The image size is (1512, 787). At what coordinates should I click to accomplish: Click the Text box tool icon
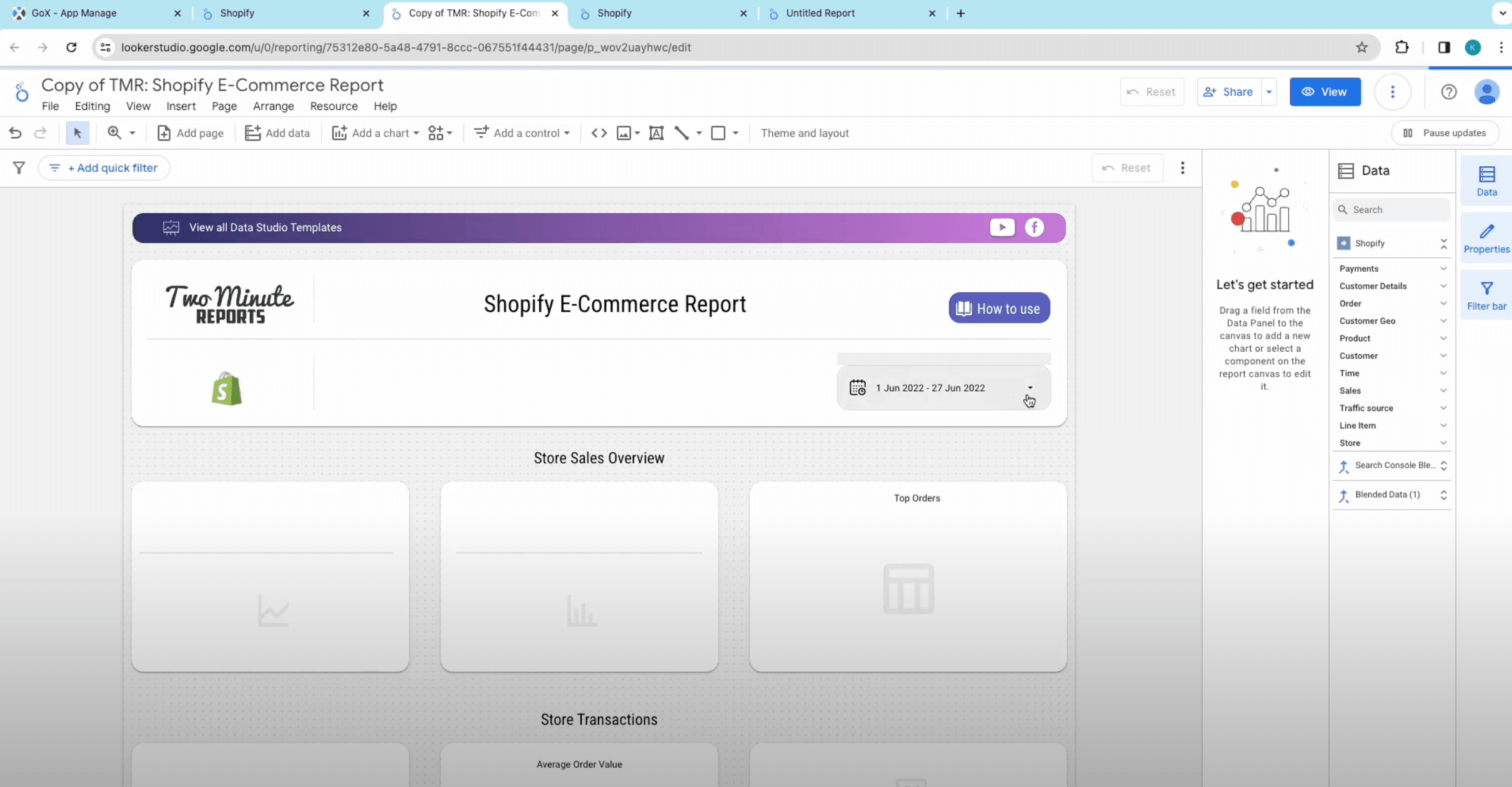pos(656,133)
